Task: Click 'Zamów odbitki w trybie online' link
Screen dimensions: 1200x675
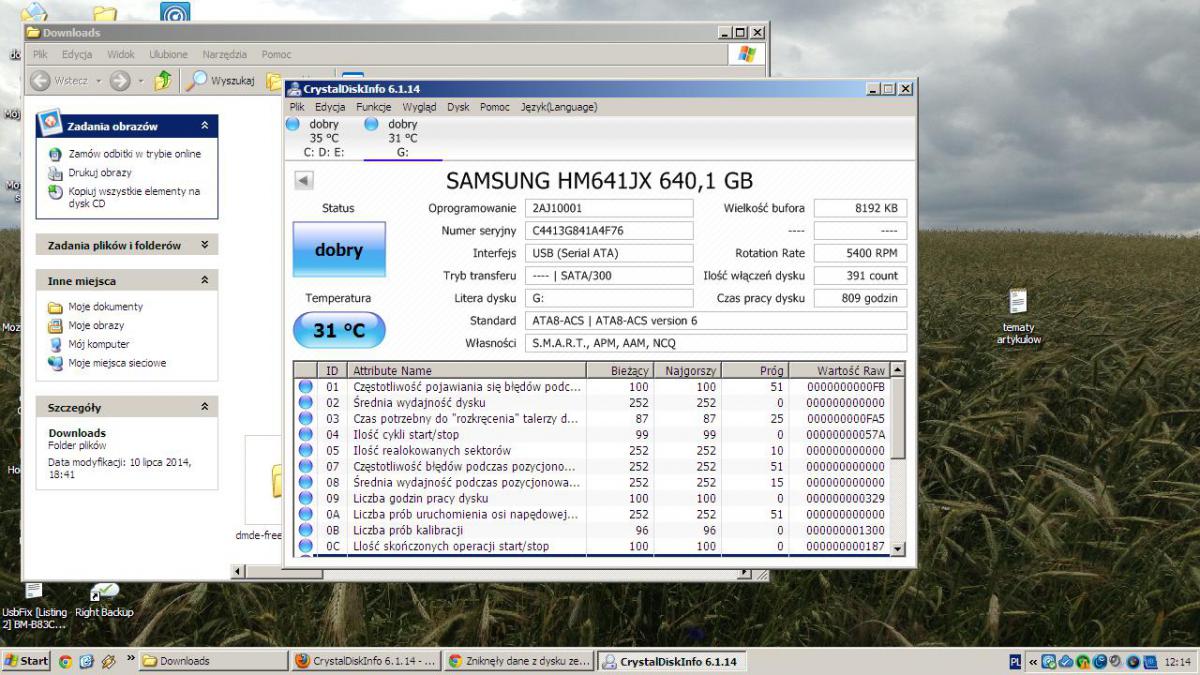Action: [135, 154]
